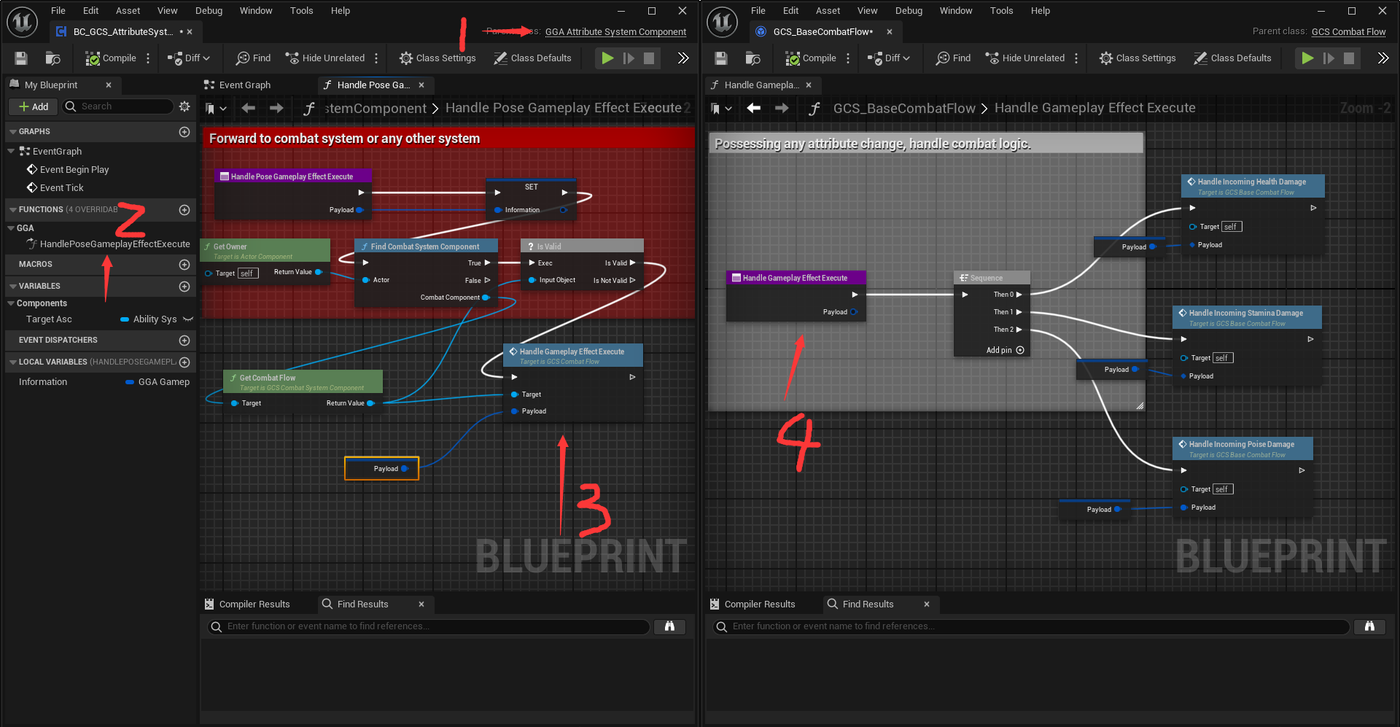Click Save icon in left window toolbar
Viewport: 1400px width, 727px height.
(x=21, y=58)
